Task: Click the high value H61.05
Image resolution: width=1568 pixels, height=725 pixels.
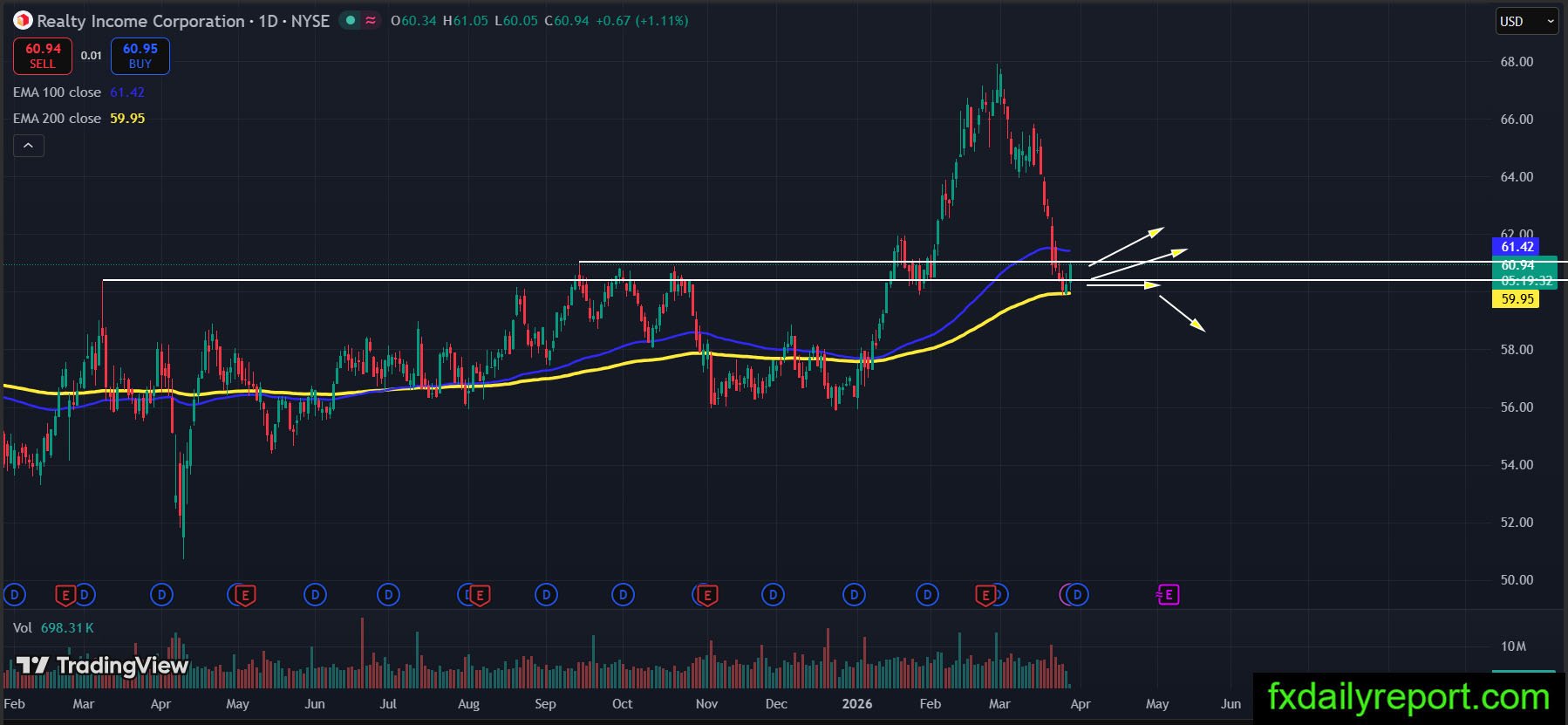Action: pos(466,20)
